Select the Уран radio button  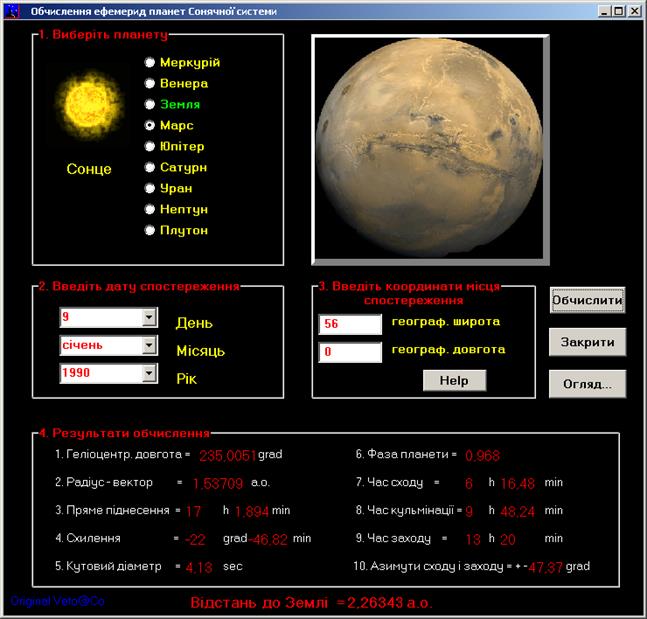click(x=151, y=188)
